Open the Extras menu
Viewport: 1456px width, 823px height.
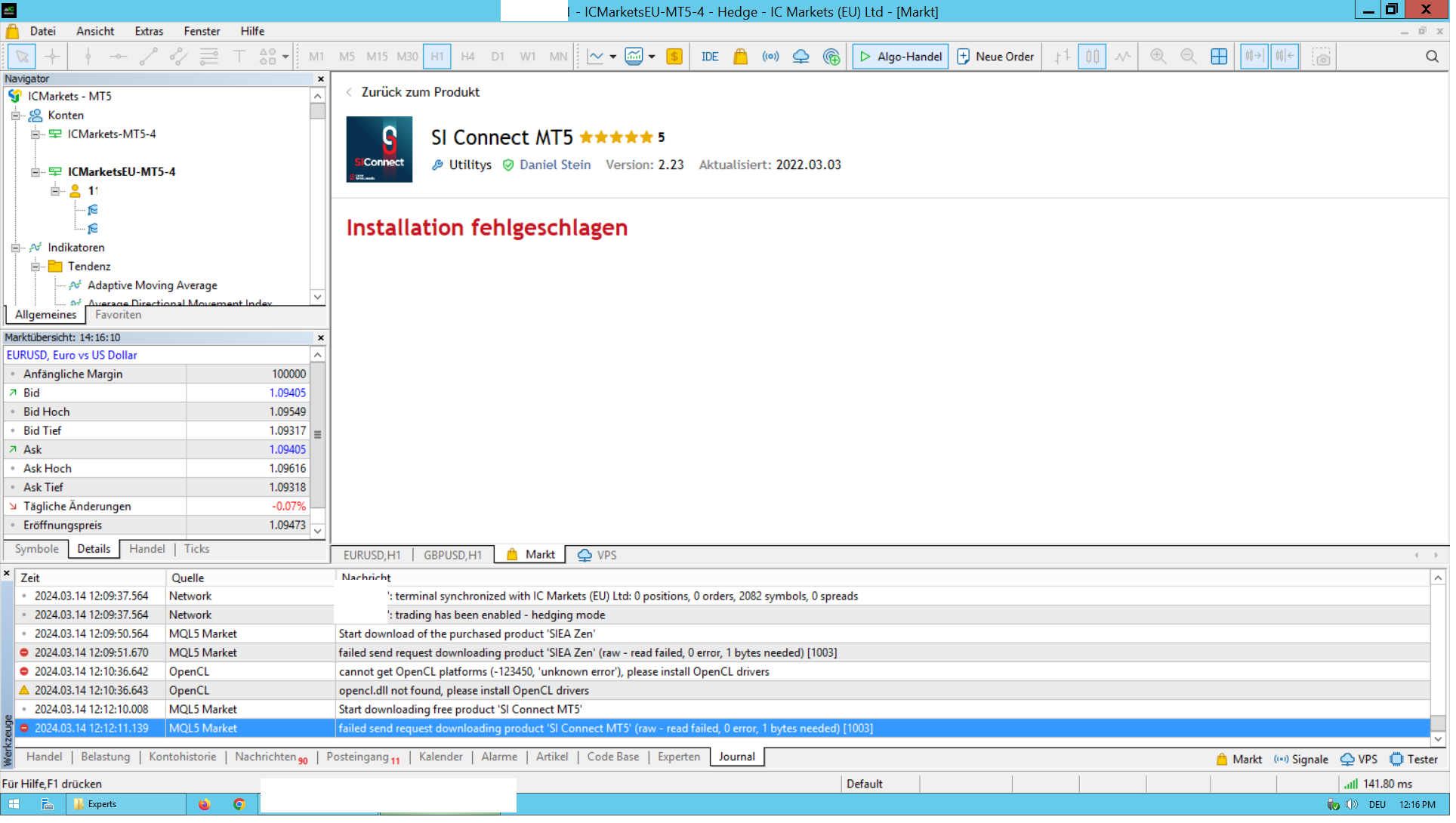[x=150, y=32]
